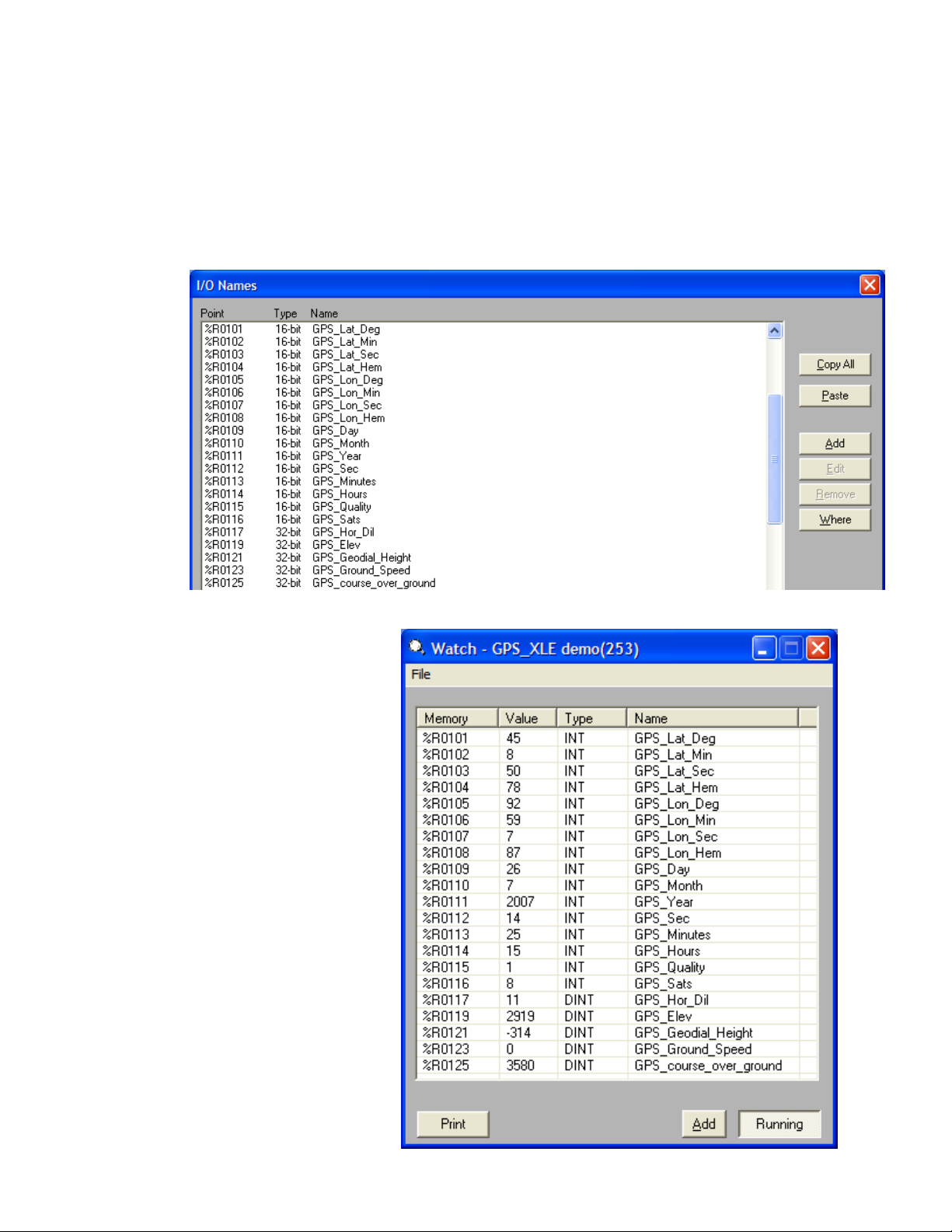Select the GPS_Month row in I/O Names
952x1232 pixels.
coord(483,444)
